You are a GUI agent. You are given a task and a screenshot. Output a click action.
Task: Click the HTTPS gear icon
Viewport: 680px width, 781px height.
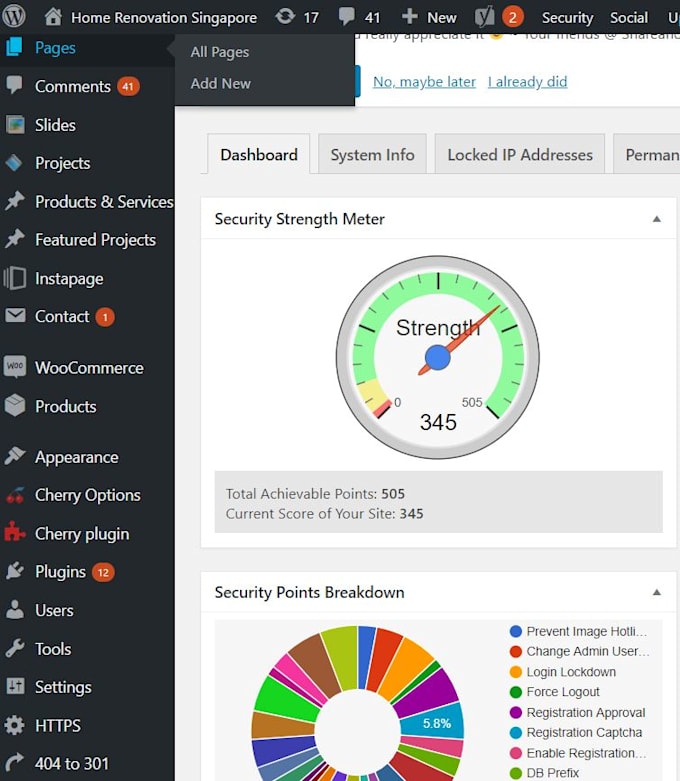click(x=14, y=725)
